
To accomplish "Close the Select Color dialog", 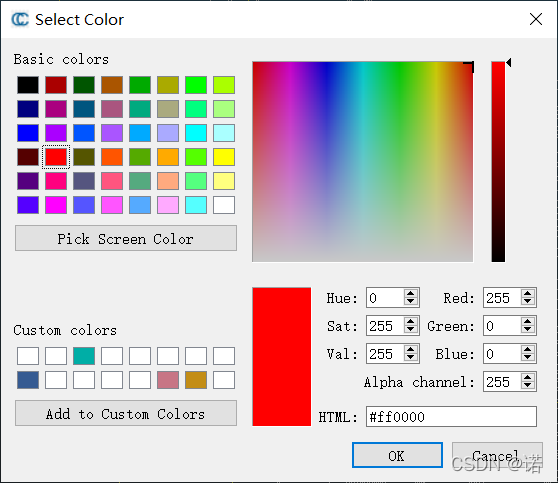I will (x=536, y=19).
